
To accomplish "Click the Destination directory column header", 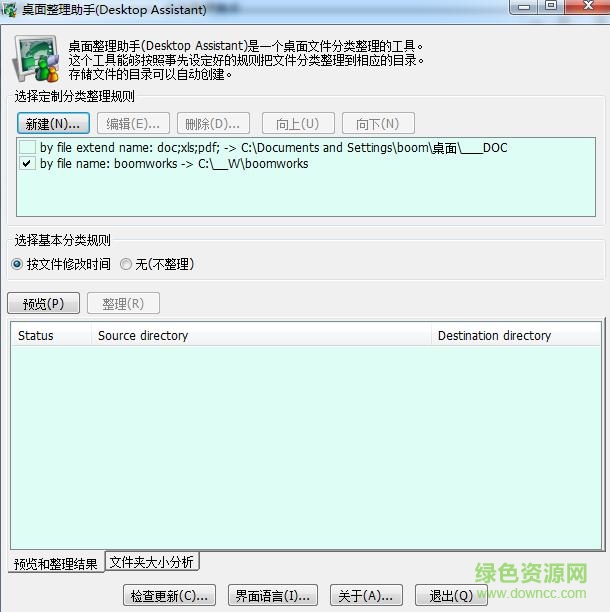I will pyautogui.click(x=516, y=335).
